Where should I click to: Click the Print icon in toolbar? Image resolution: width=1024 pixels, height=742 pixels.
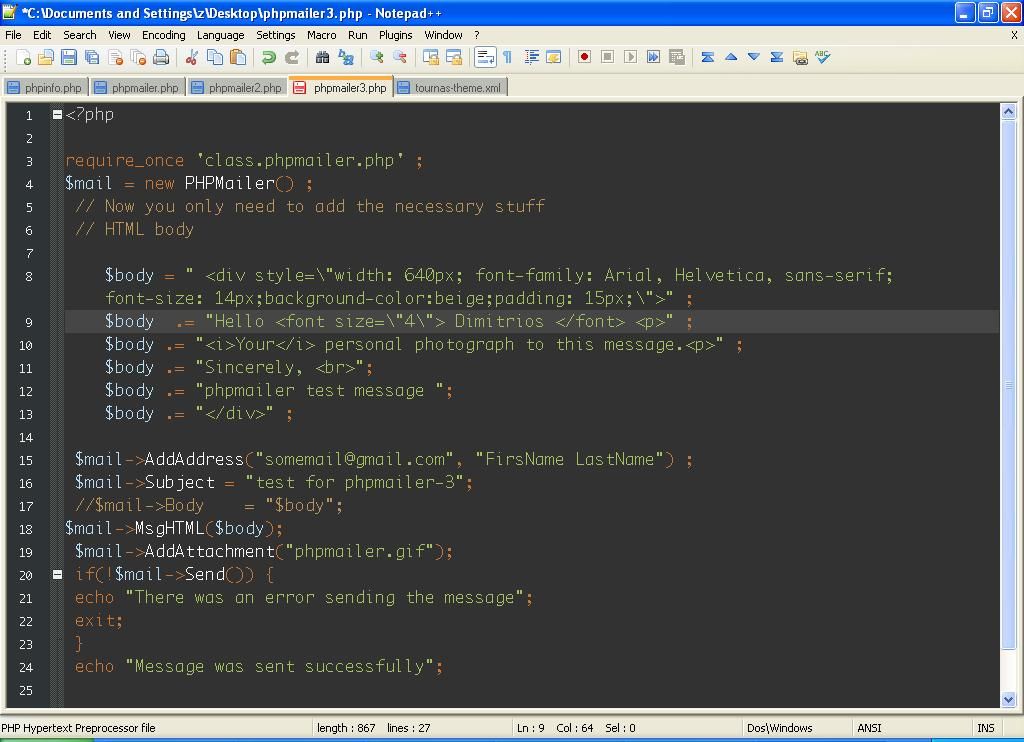[162, 58]
